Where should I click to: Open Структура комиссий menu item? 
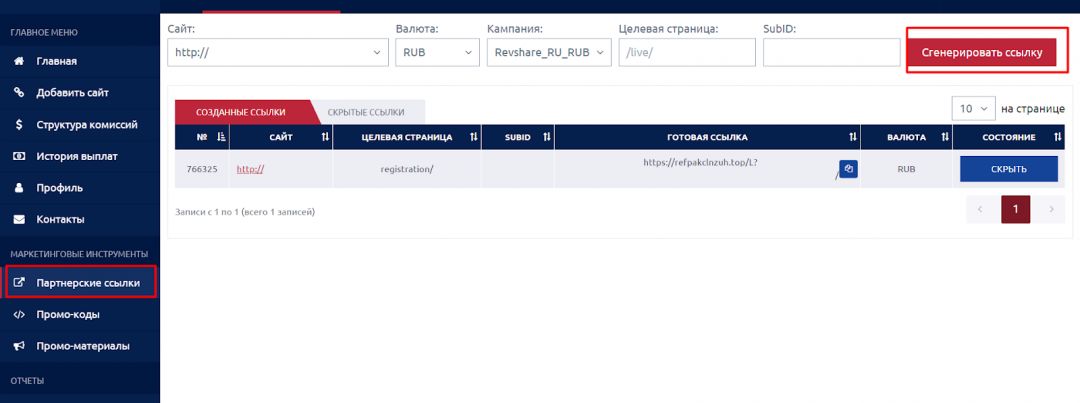pos(80,125)
